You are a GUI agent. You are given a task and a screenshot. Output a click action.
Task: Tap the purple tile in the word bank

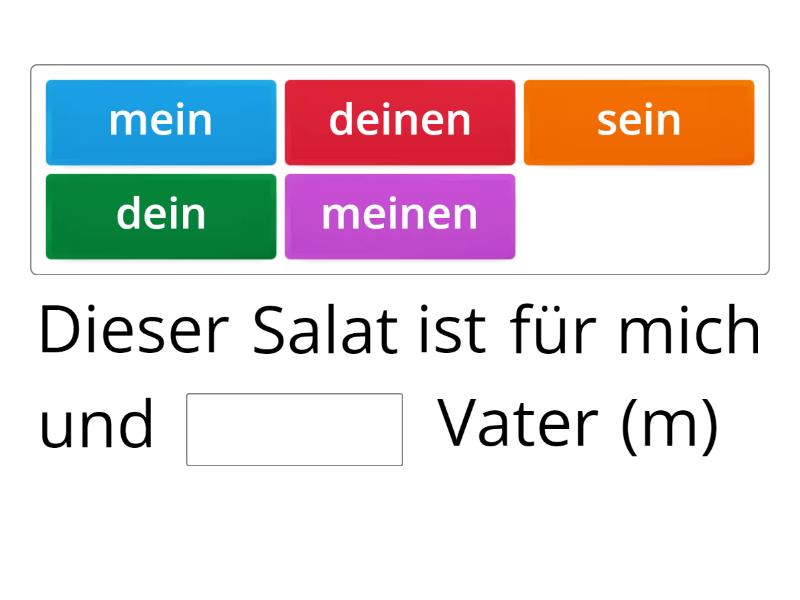click(x=400, y=216)
